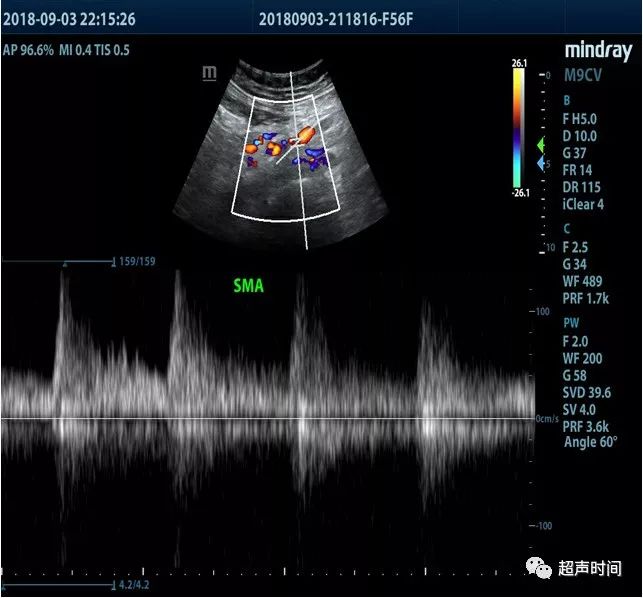
Task: Click the Doppler sample gate in the color box
Action: coord(296,144)
